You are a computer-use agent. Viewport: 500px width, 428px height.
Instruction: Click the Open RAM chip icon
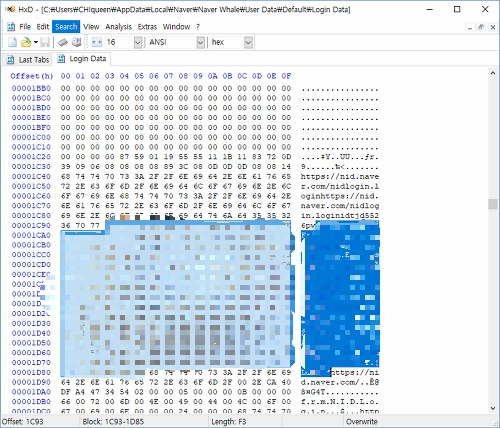pyautogui.click(x=63, y=42)
